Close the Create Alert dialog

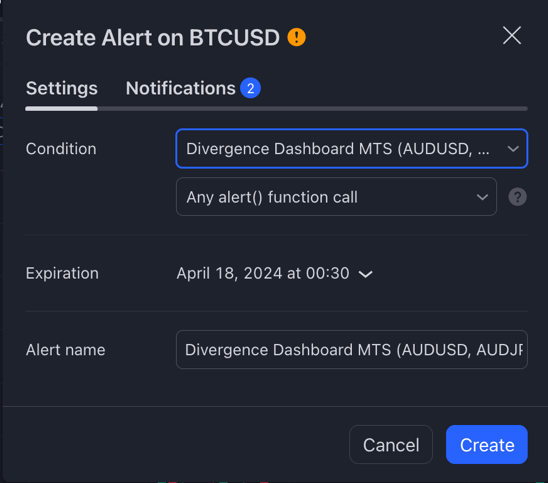click(x=512, y=35)
